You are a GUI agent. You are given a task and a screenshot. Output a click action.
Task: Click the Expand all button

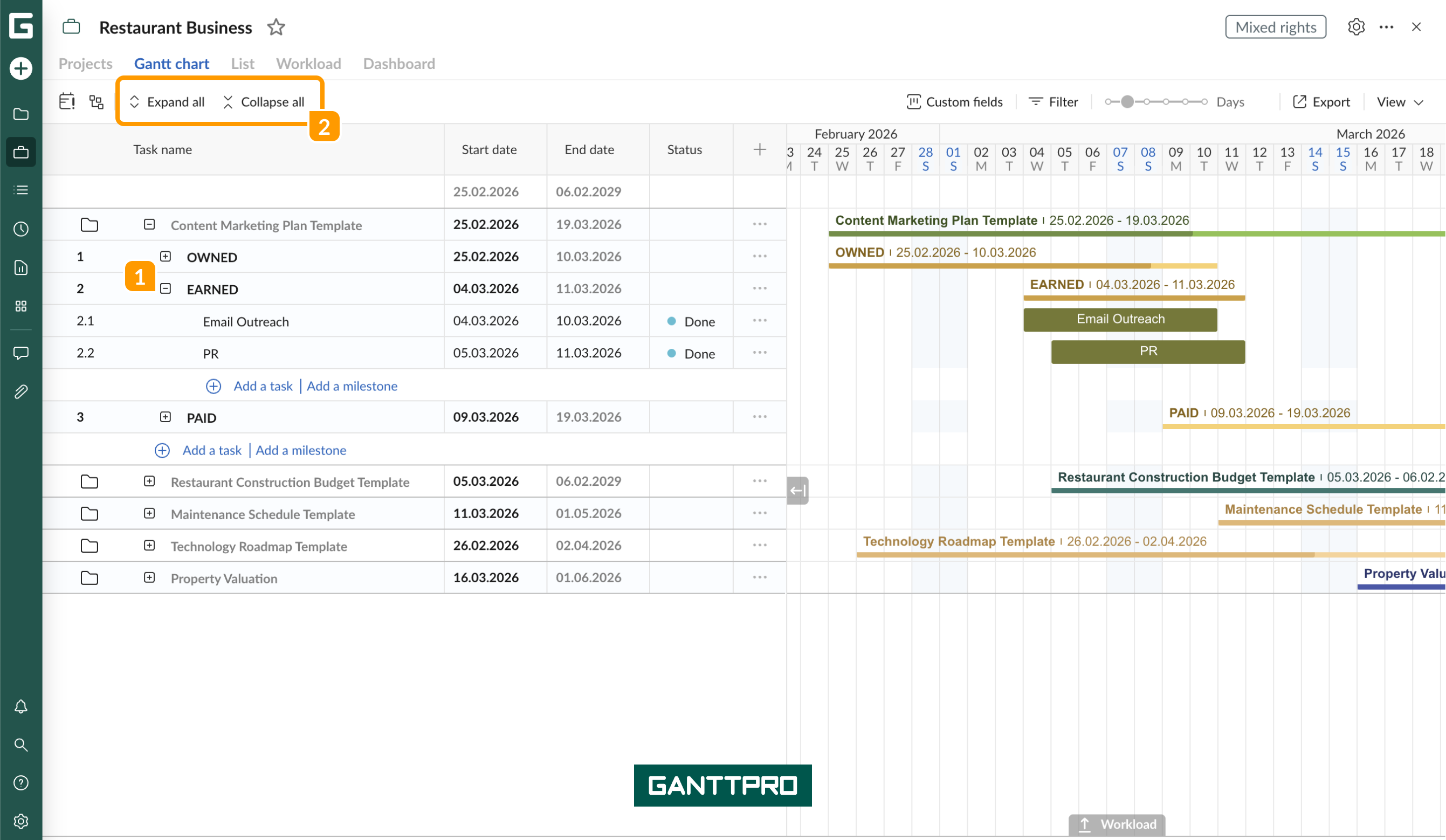[167, 102]
